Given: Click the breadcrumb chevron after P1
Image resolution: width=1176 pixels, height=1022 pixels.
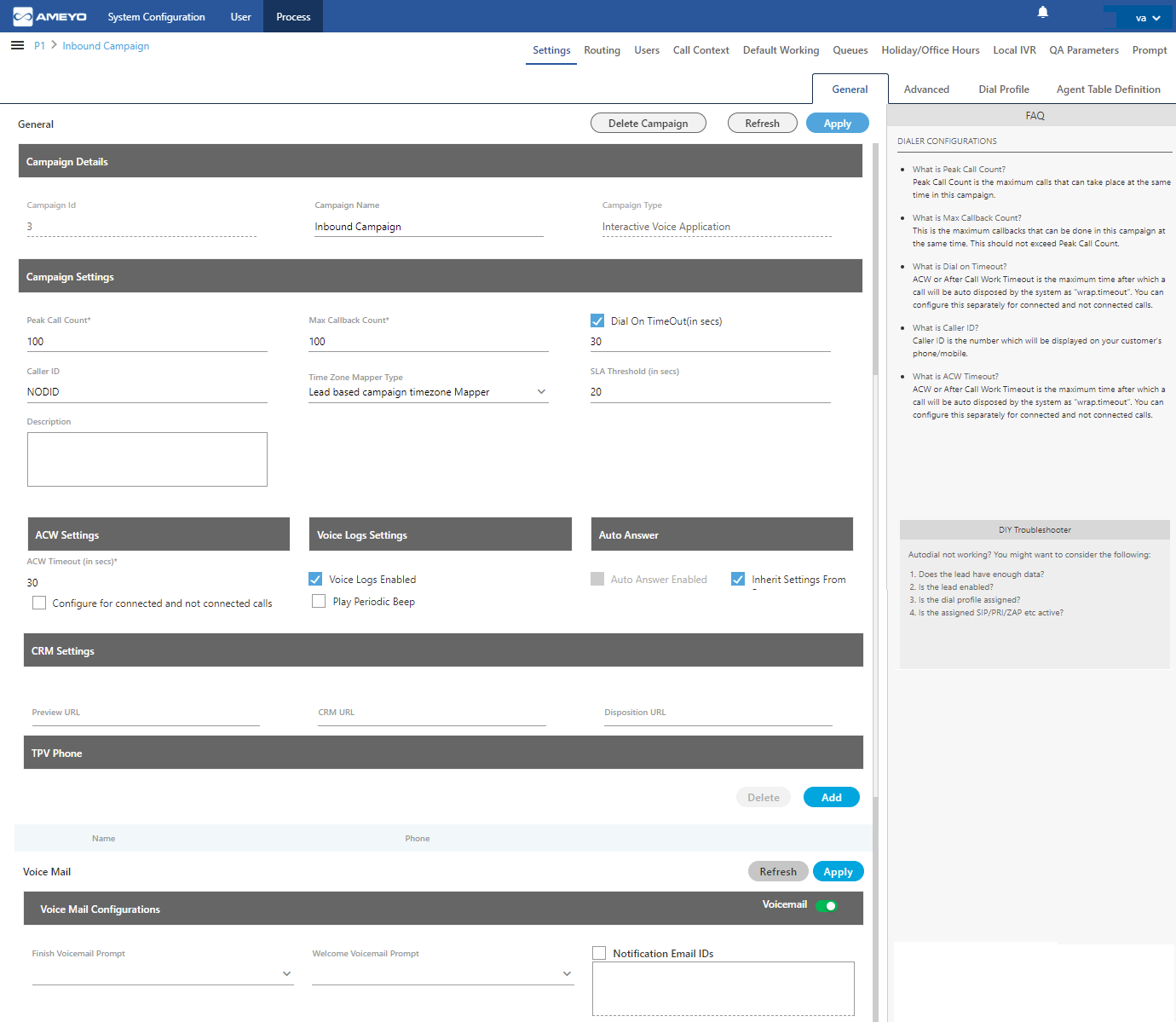Looking at the screenshot, I should [54, 45].
